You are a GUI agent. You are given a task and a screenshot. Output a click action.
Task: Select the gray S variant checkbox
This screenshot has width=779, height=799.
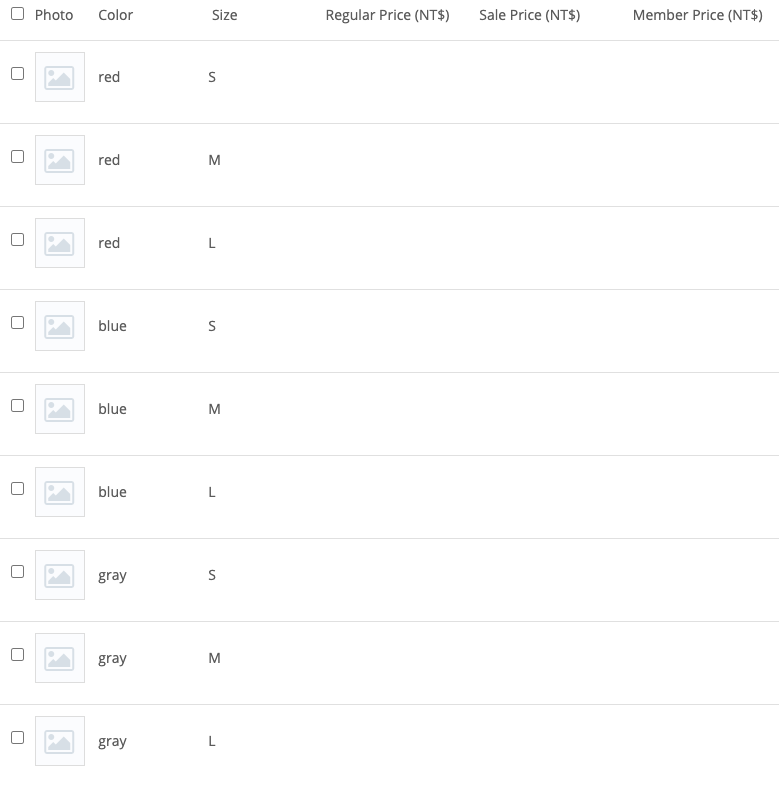17,572
